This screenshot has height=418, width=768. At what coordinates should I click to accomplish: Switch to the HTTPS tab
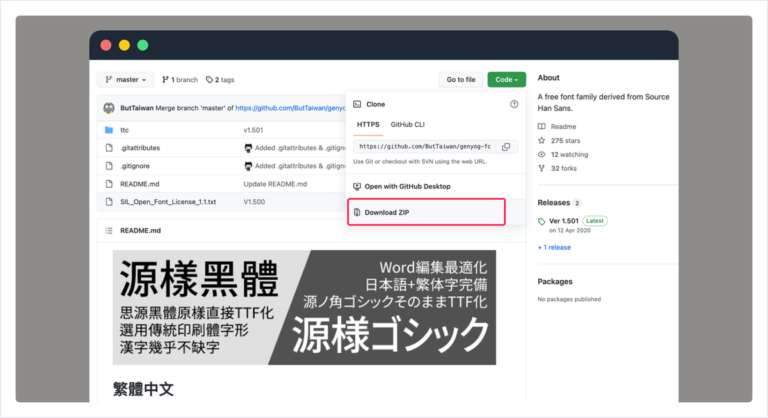click(x=368, y=124)
